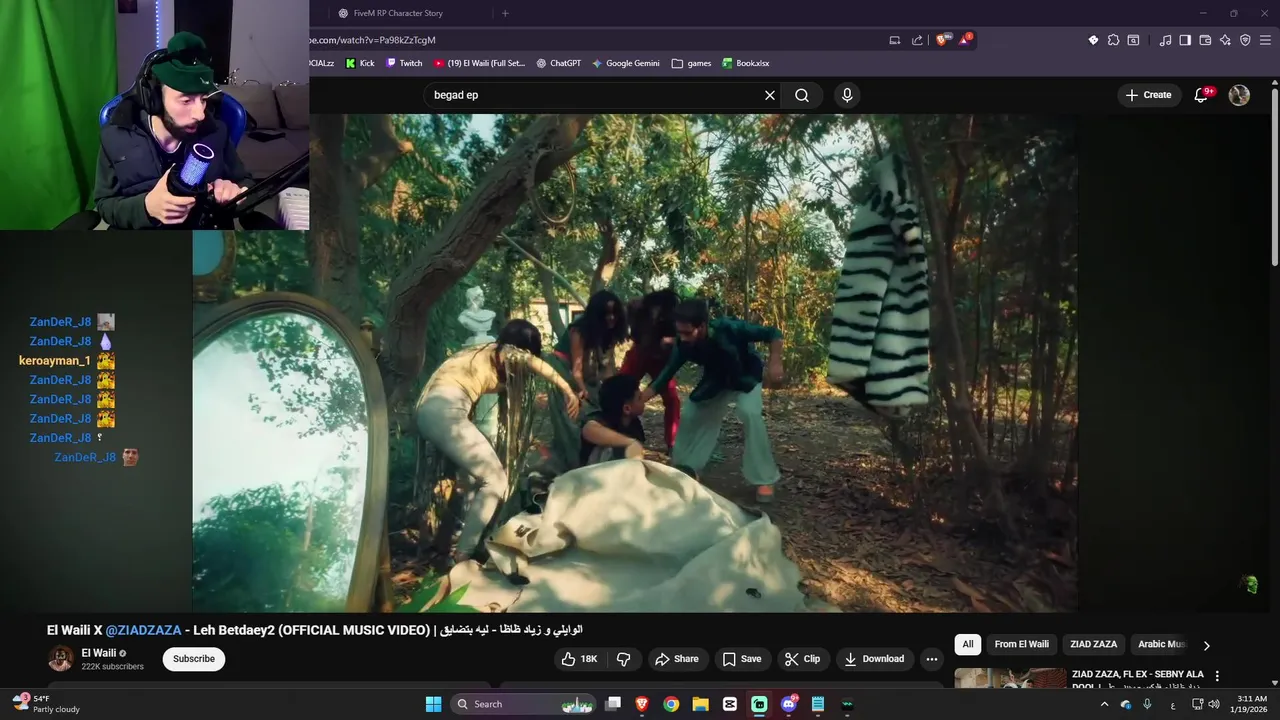
Task: Open the Google Gemini bookmark
Action: tap(626, 63)
